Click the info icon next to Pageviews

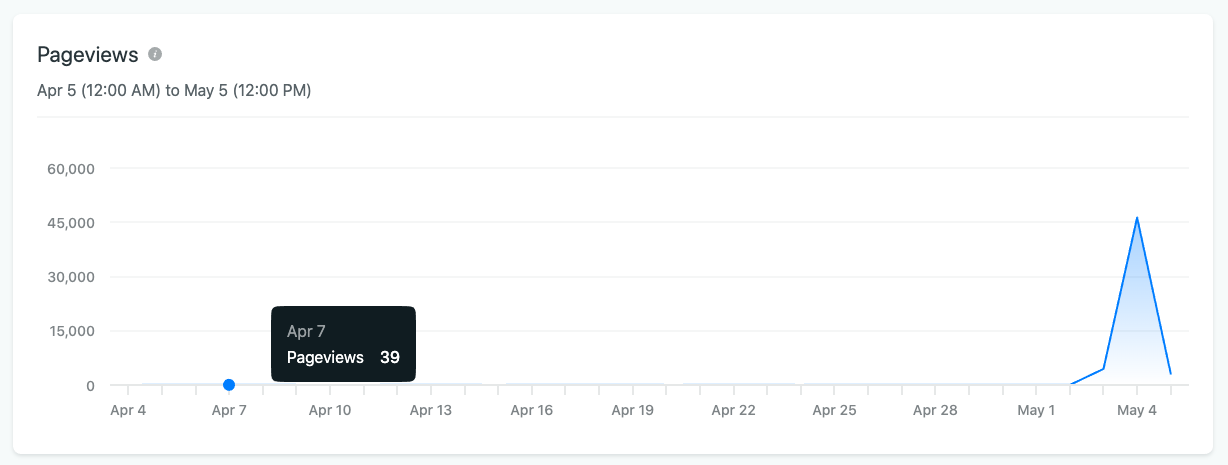tap(155, 54)
